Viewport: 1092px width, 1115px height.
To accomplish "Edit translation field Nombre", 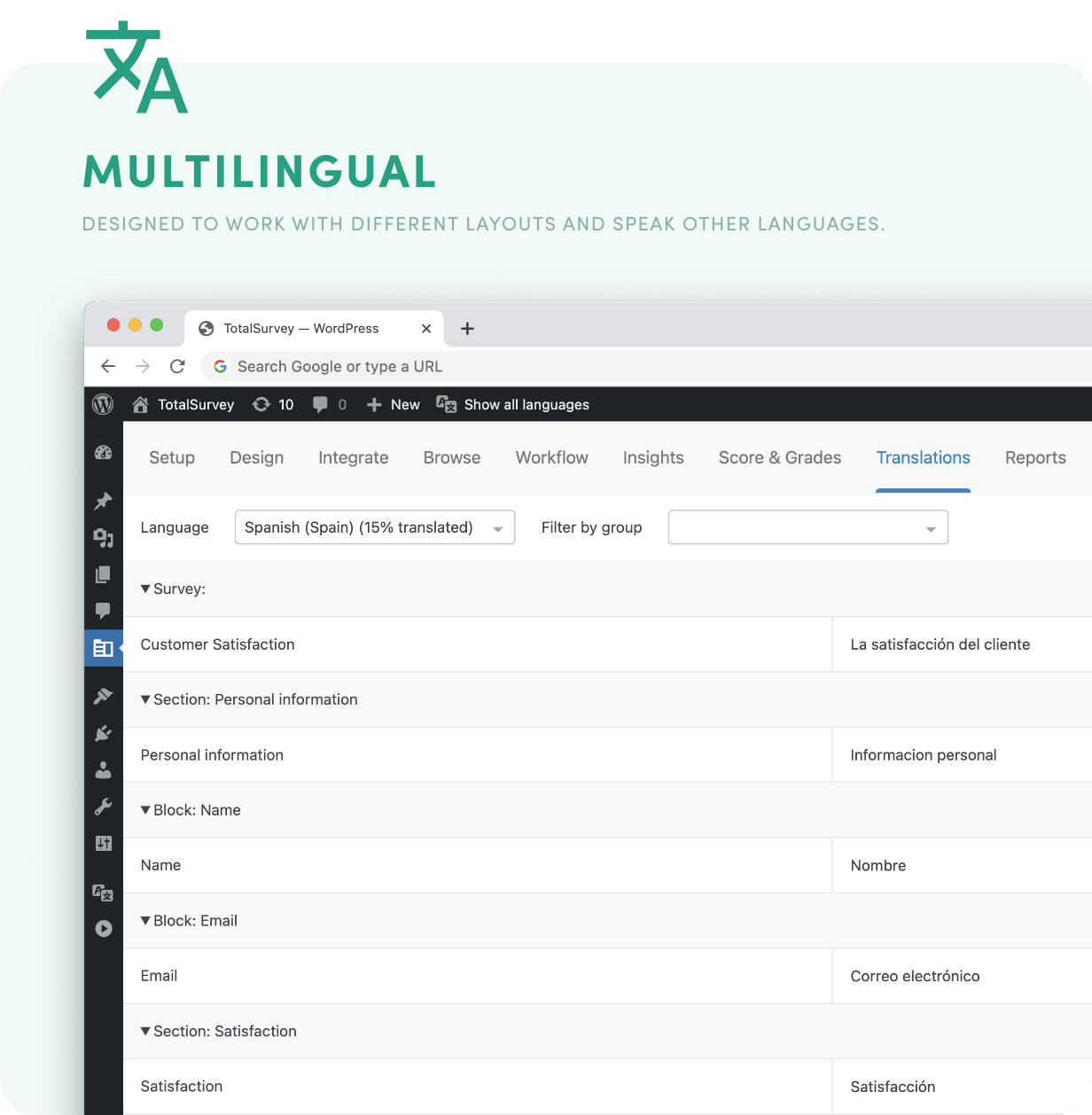I will pos(963,865).
